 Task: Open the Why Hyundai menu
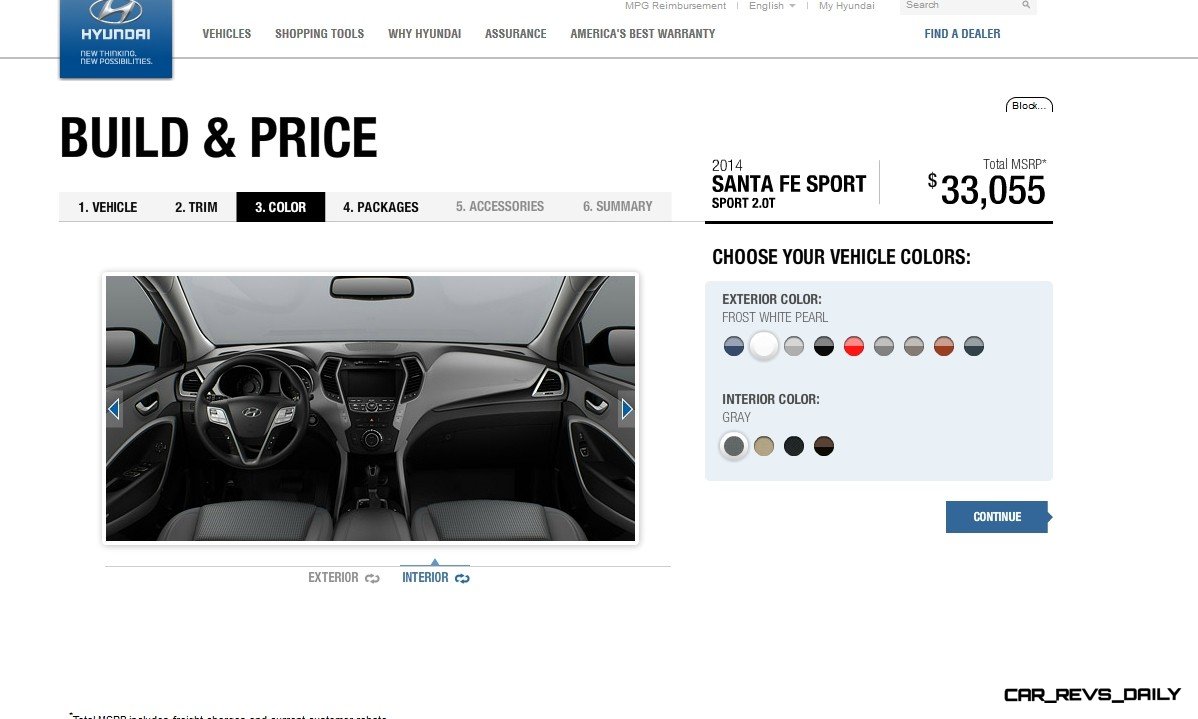425,34
